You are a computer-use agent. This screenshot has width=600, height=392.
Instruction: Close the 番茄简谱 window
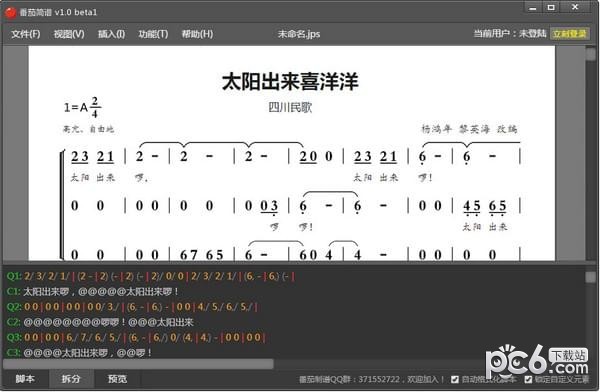pos(575,8)
